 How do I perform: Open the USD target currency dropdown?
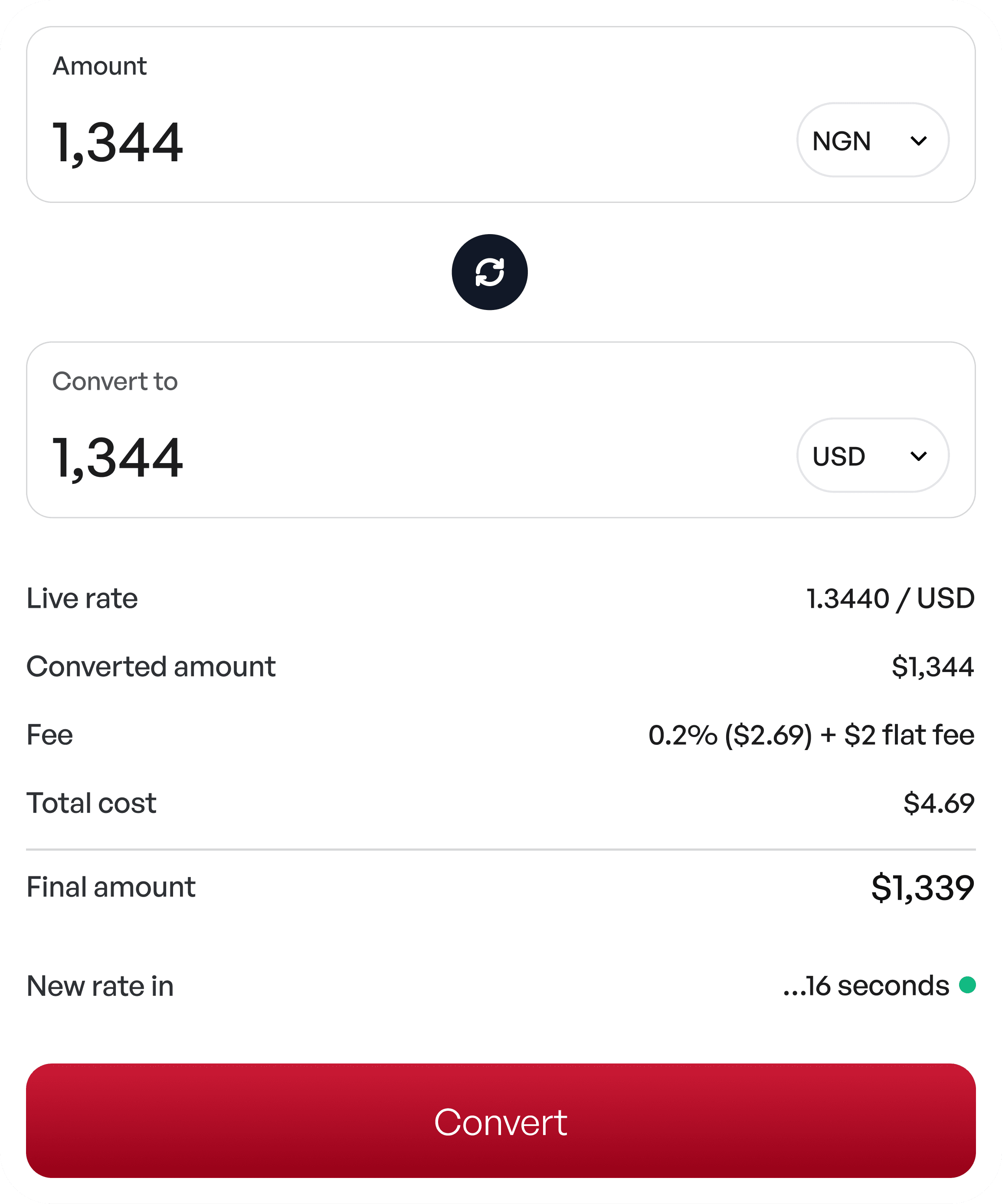click(x=872, y=455)
